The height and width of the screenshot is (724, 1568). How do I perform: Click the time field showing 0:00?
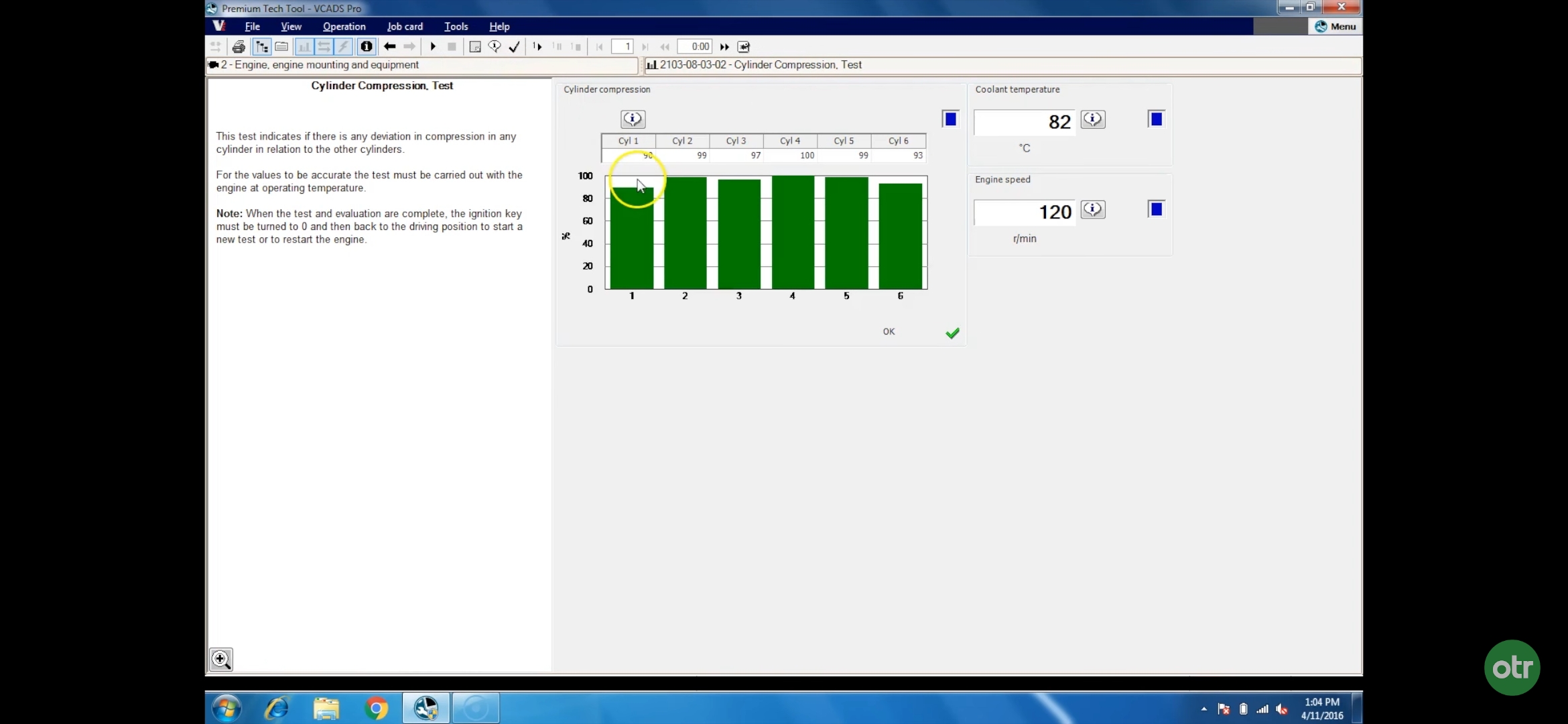point(695,47)
